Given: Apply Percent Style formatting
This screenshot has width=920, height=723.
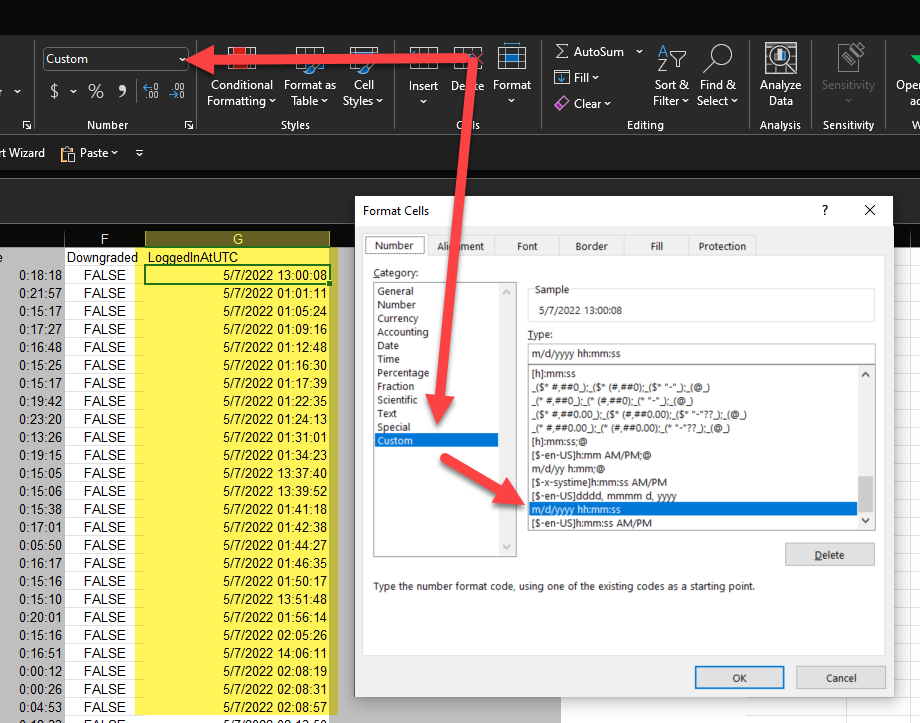Looking at the screenshot, I should [x=96, y=91].
